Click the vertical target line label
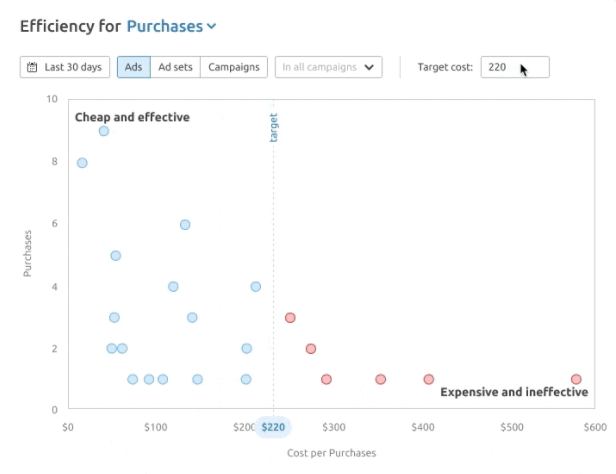Viewport: 616px width, 474px height. [x=274, y=127]
